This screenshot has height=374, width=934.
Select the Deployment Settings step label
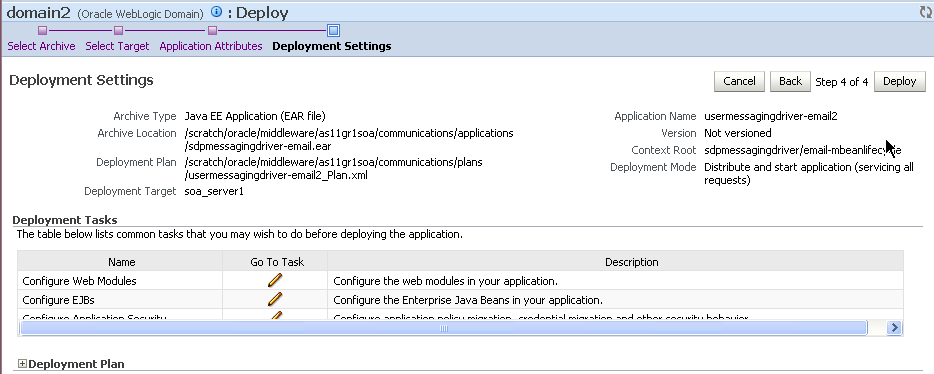click(332, 46)
